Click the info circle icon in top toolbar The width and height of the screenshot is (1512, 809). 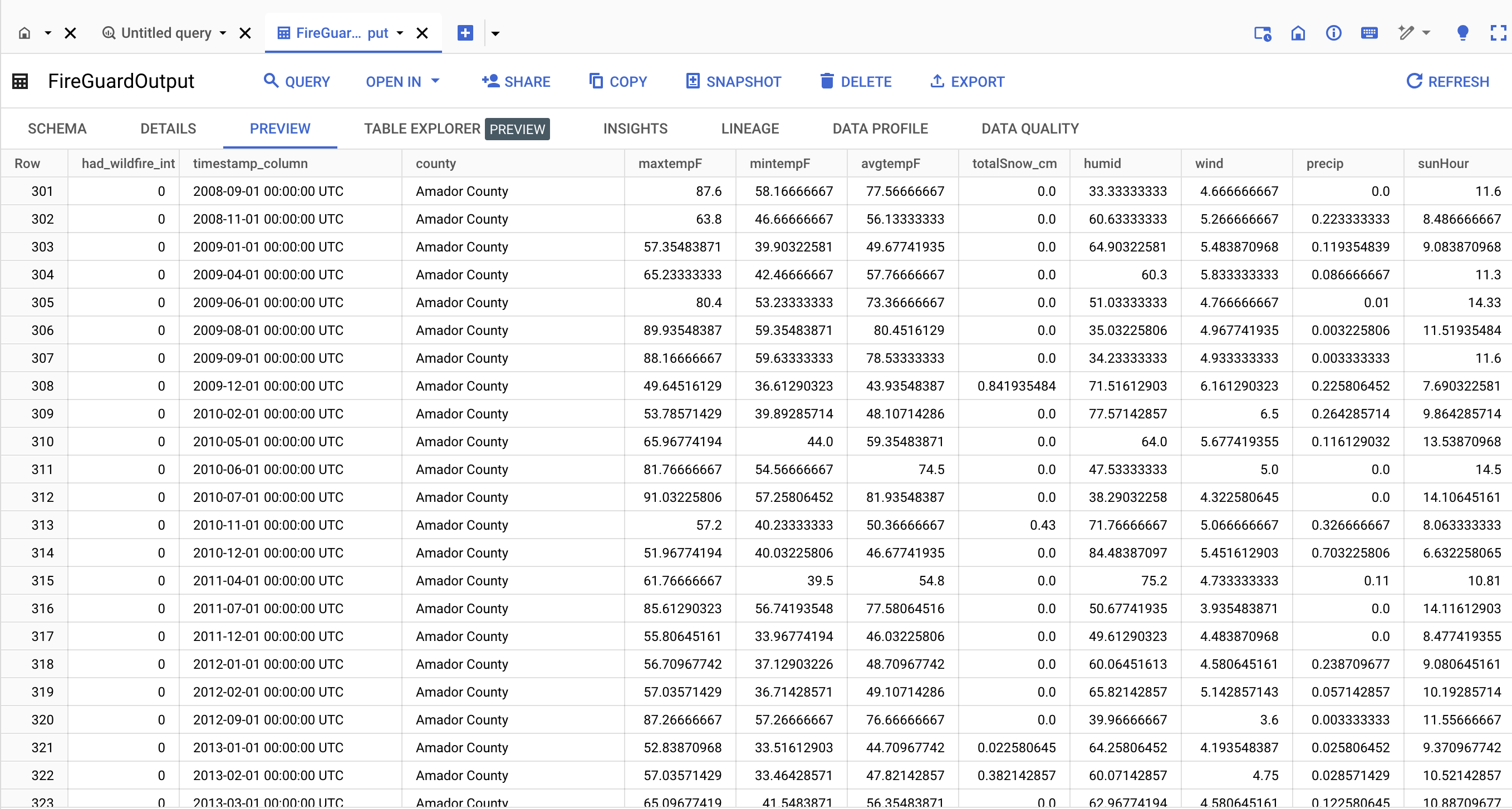pyautogui.click(x=1333, y=33)
